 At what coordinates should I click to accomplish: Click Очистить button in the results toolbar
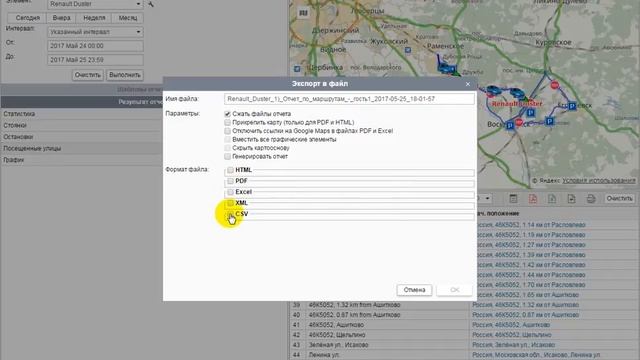coord(619,199)
